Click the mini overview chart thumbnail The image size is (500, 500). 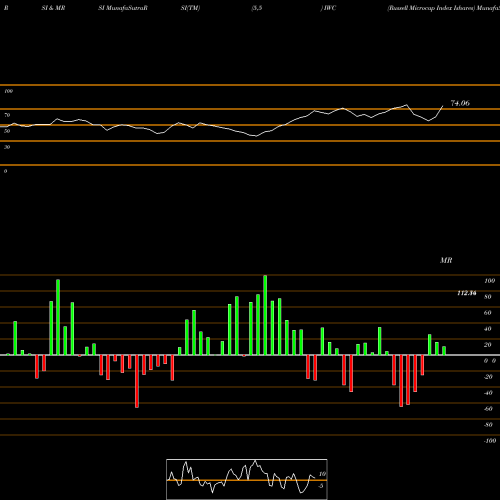pyautogui.click(x=247, y=479)
